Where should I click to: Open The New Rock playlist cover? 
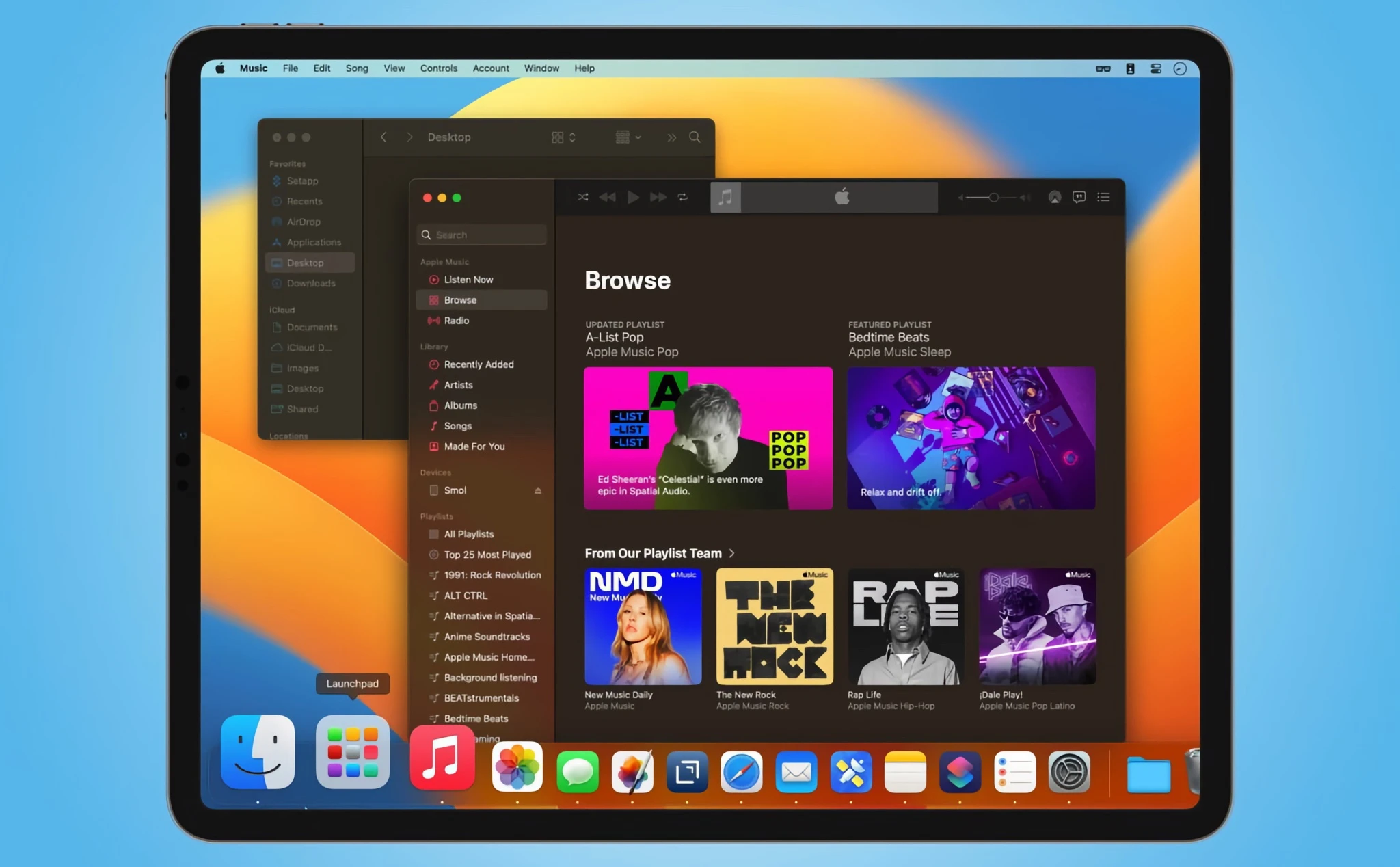(775, 626)
